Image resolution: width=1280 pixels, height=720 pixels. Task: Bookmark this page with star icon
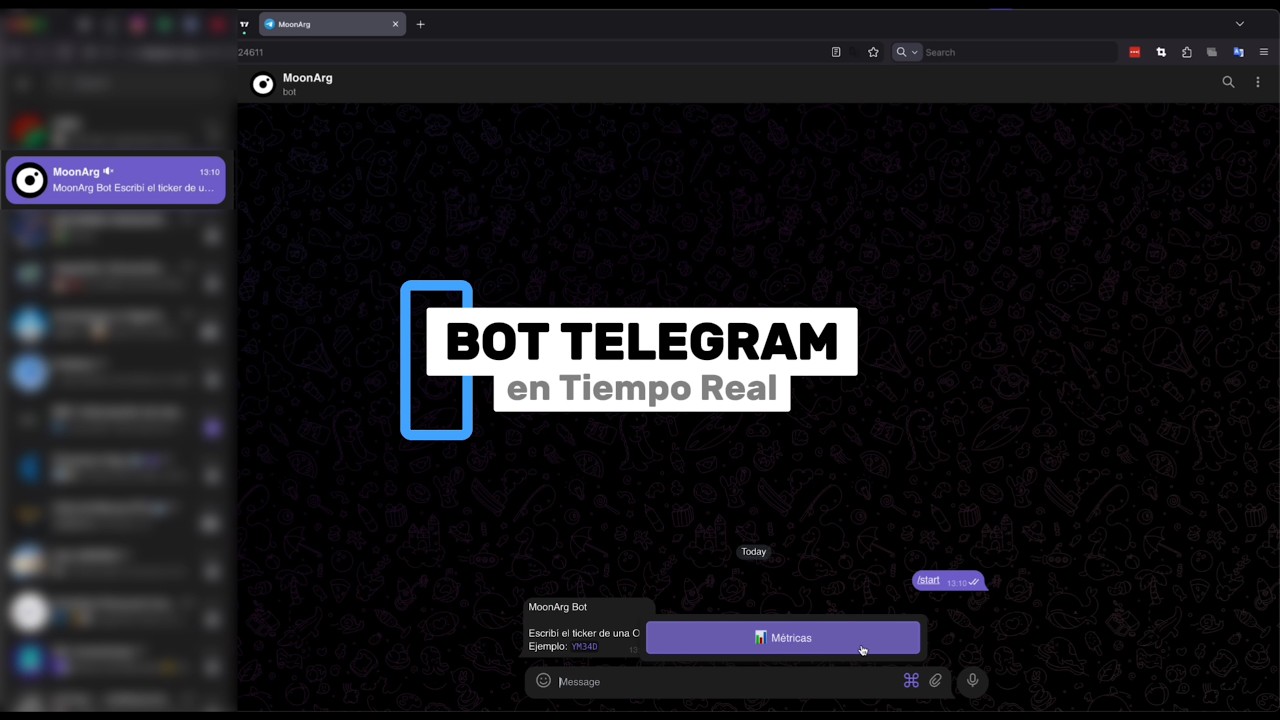tap(873, 52)
